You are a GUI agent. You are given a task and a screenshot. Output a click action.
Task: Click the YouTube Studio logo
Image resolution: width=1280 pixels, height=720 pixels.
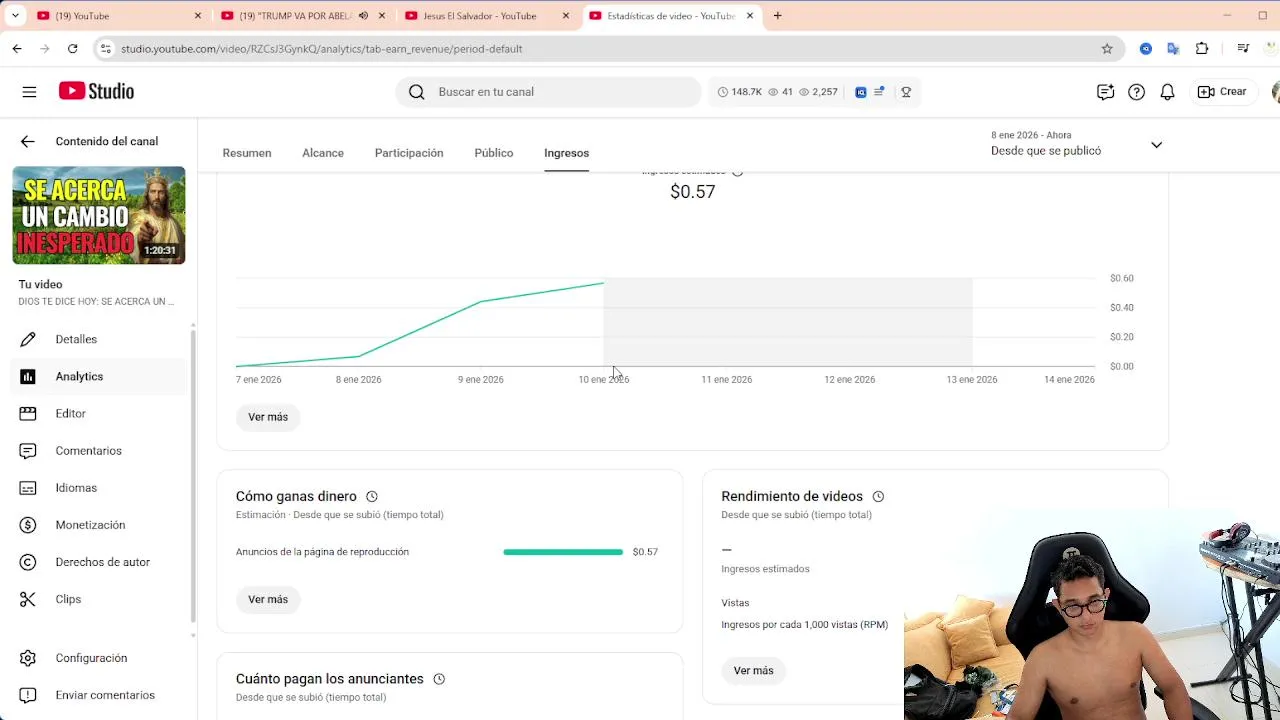(96, 91)
